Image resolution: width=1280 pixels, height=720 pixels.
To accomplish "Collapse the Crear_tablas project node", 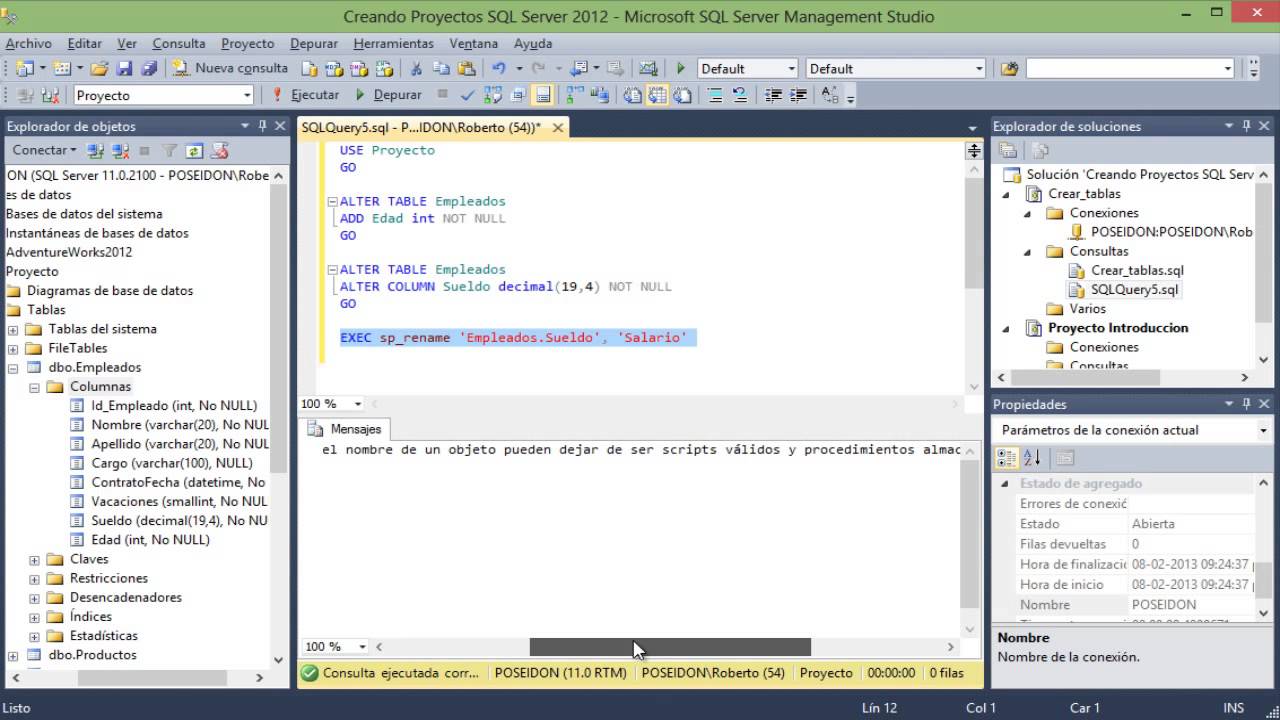I will [1008, 194].
